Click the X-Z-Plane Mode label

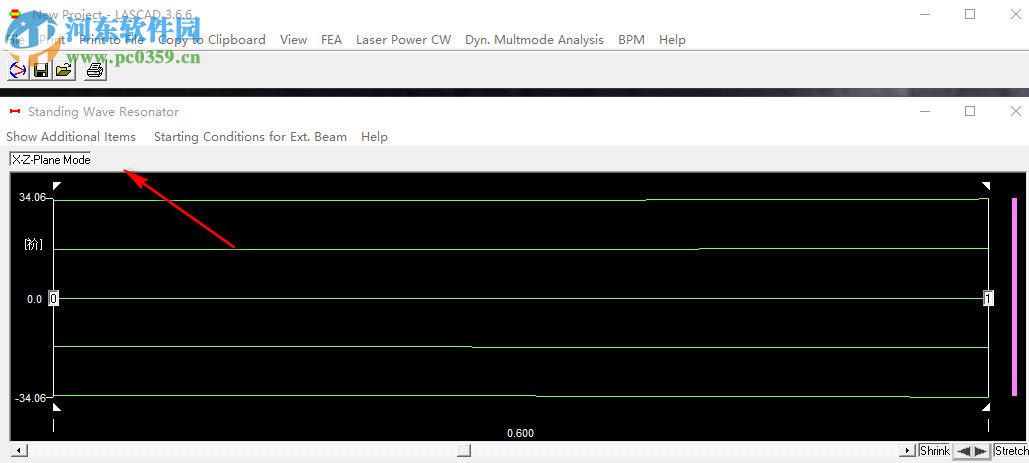(51, 159)
